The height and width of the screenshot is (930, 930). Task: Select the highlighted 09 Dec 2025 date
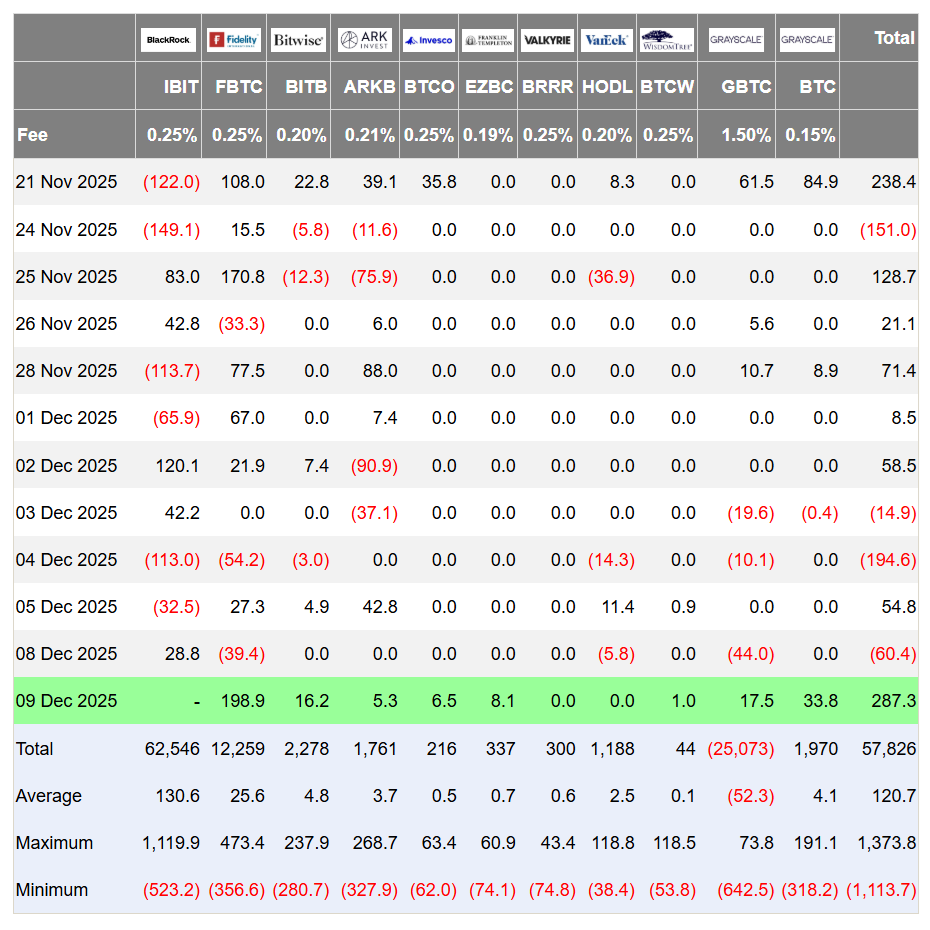coord(66,701)
